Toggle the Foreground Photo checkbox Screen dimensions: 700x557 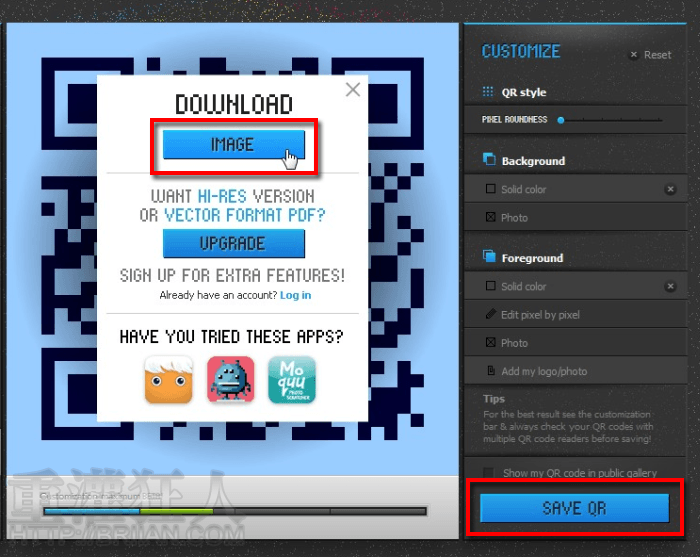pos(490,343)
